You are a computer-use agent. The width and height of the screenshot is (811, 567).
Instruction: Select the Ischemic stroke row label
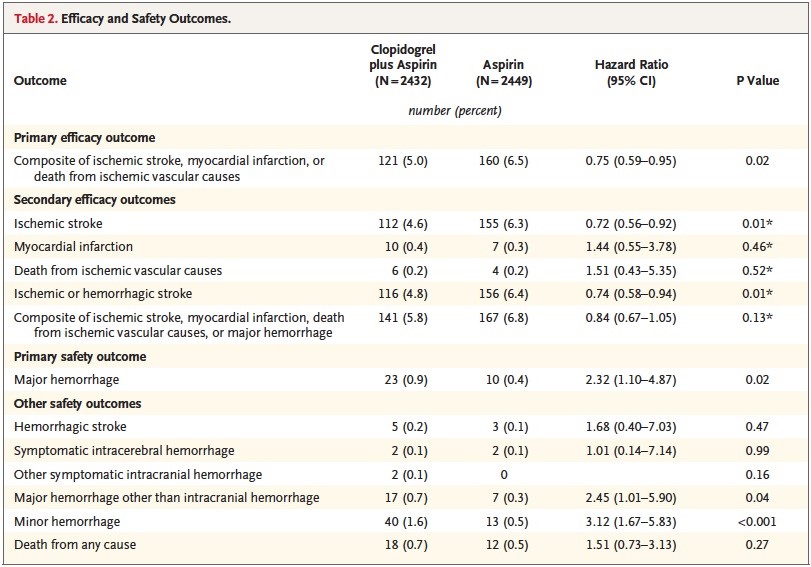58,223
